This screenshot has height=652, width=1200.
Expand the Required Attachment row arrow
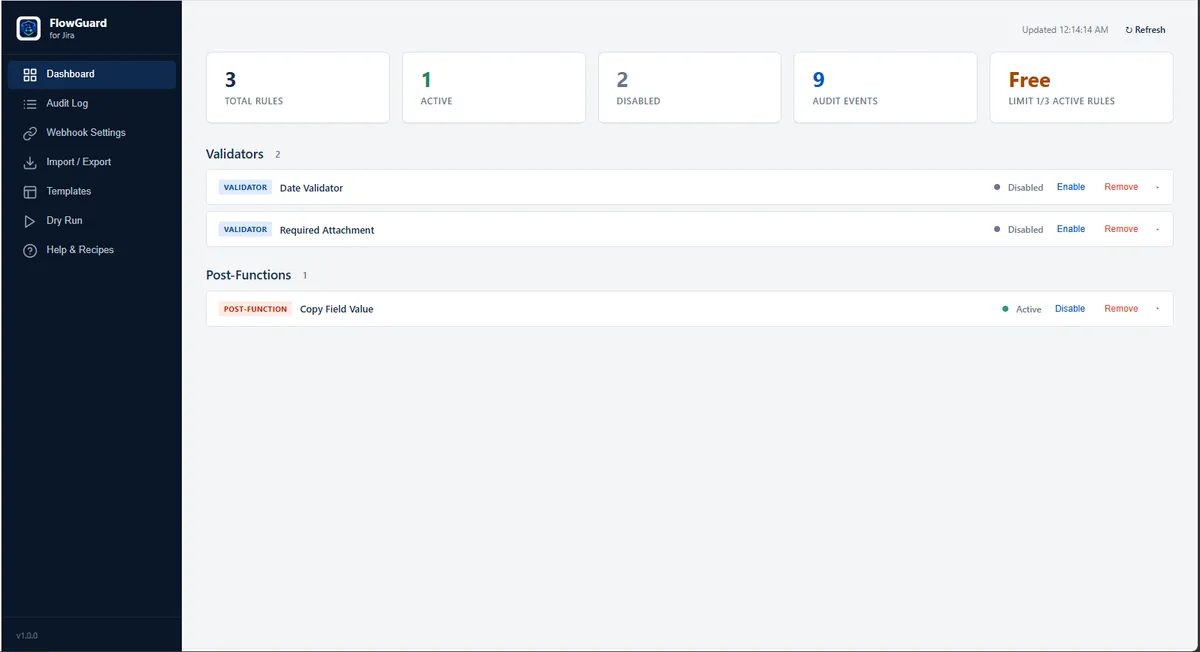[1157, 229]
